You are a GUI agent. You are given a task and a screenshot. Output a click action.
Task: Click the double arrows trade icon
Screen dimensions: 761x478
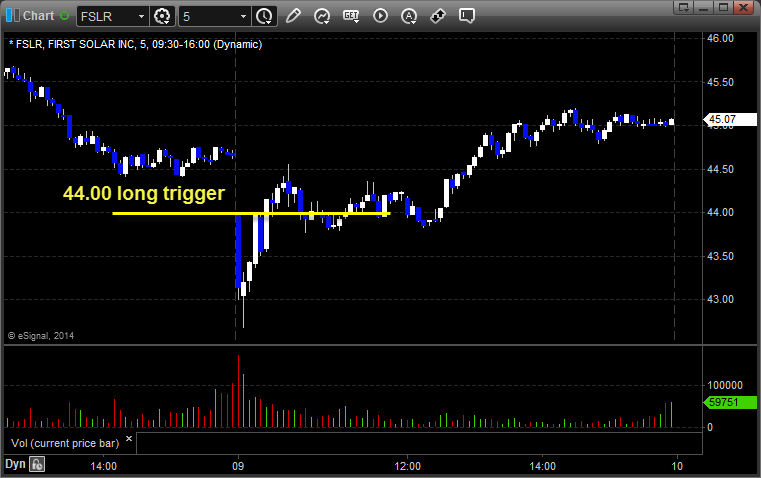coord(438,16)
